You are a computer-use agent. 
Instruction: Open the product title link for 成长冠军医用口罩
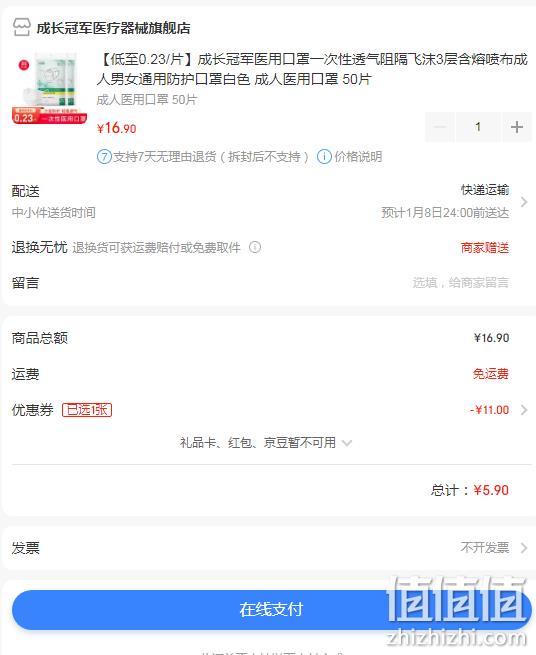[312, 69]
